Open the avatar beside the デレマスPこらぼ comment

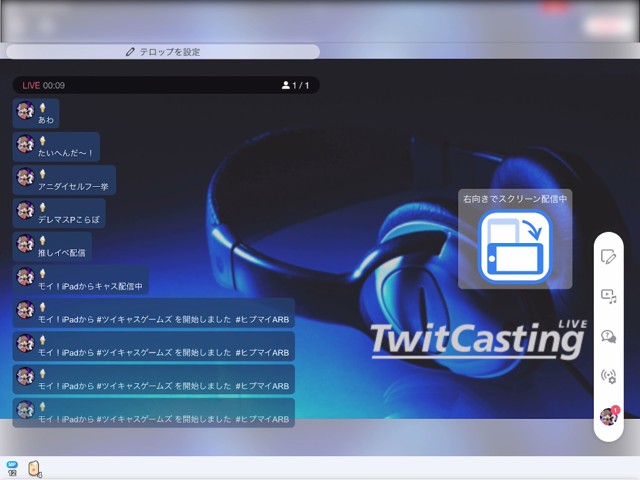coord(25,210)
